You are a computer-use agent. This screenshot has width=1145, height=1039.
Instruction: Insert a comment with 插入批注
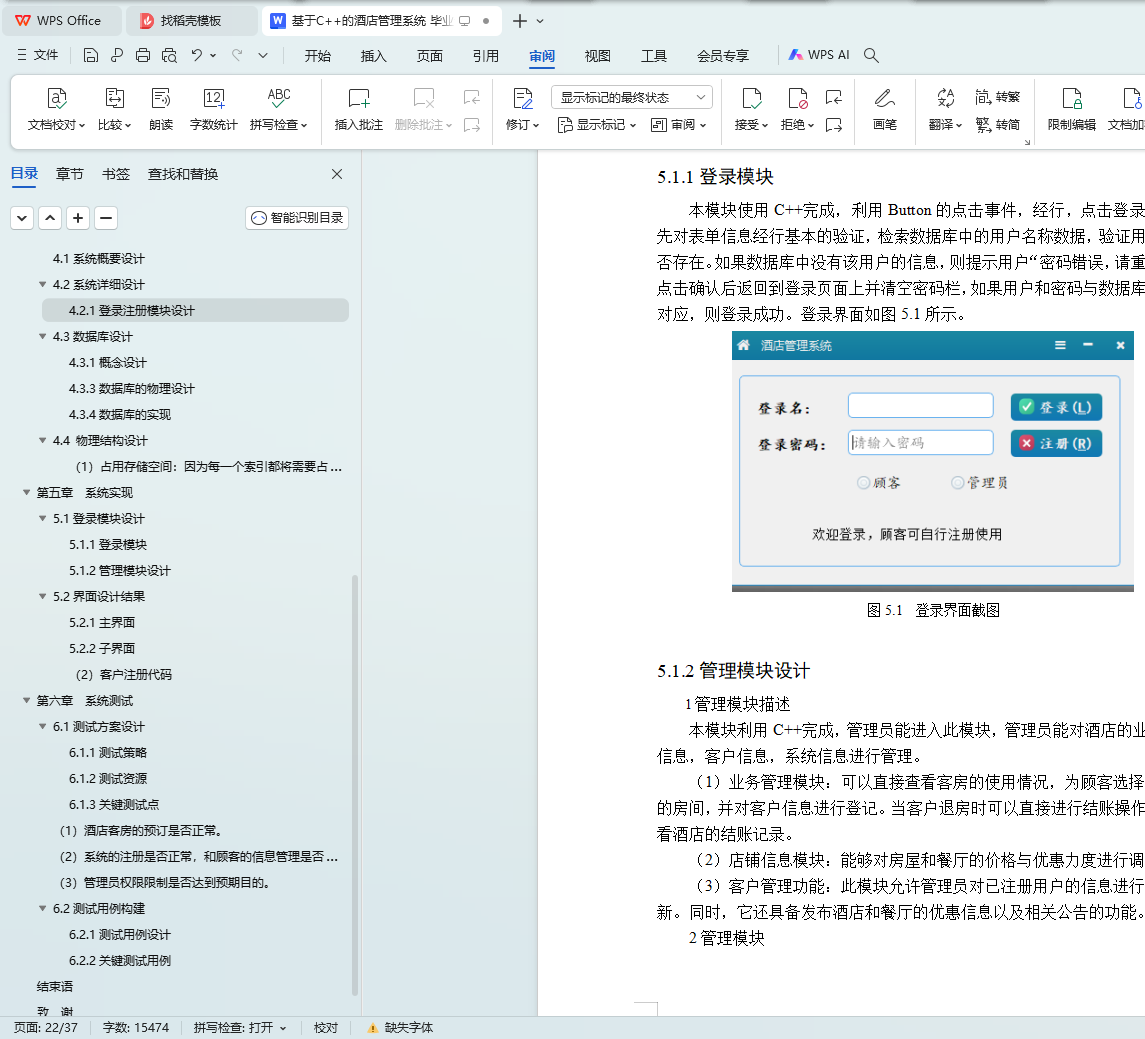(359, 109)
